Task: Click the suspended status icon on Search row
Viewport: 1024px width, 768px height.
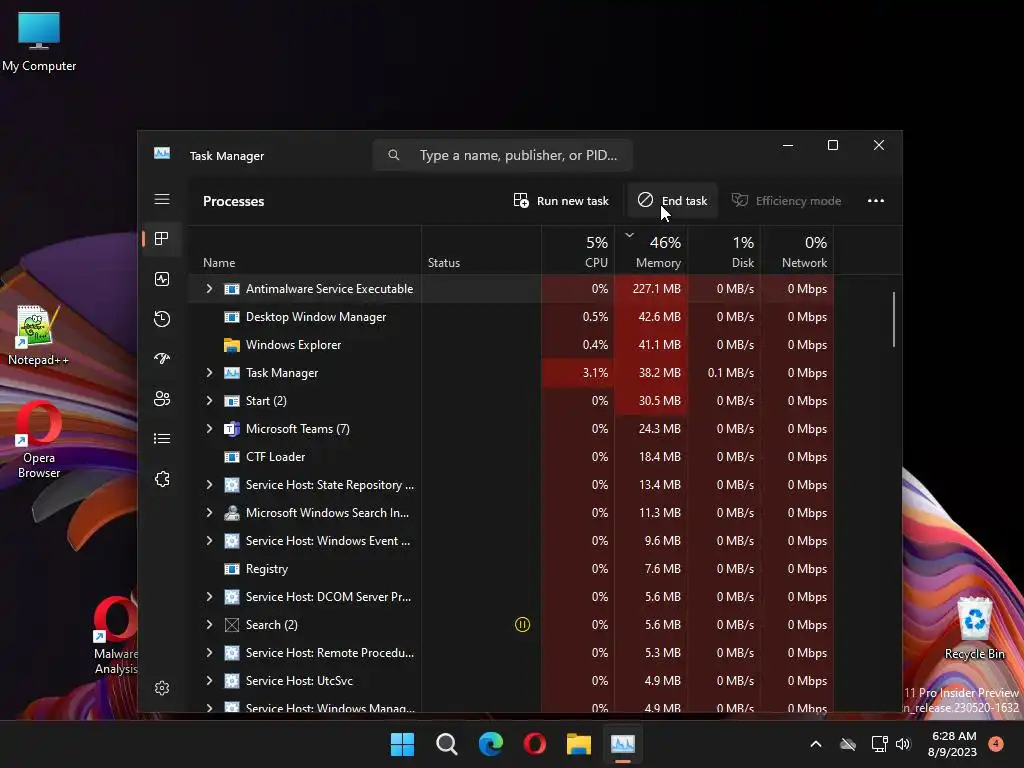Action: tap(522, 625)
